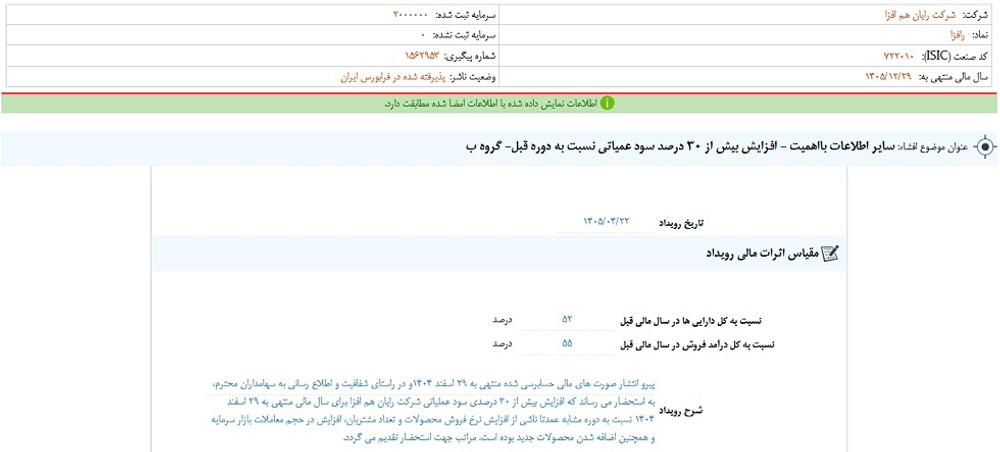This screenshot has width=1000, height=452.
Task: Click publisher status پذیرفته شده در فرابورس ایران
Action: pyautogui.click(x=392, y=77)
